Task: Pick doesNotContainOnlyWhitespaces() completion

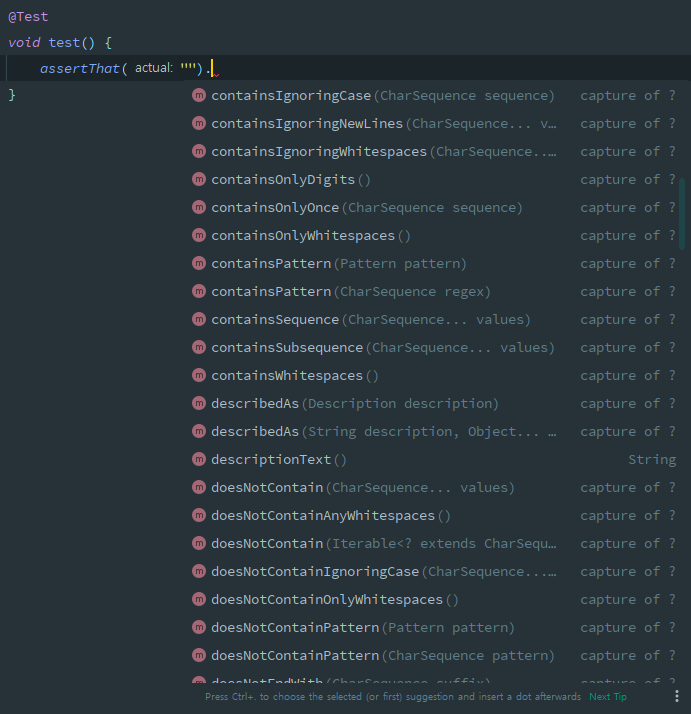Action: [x=433, y=600]
